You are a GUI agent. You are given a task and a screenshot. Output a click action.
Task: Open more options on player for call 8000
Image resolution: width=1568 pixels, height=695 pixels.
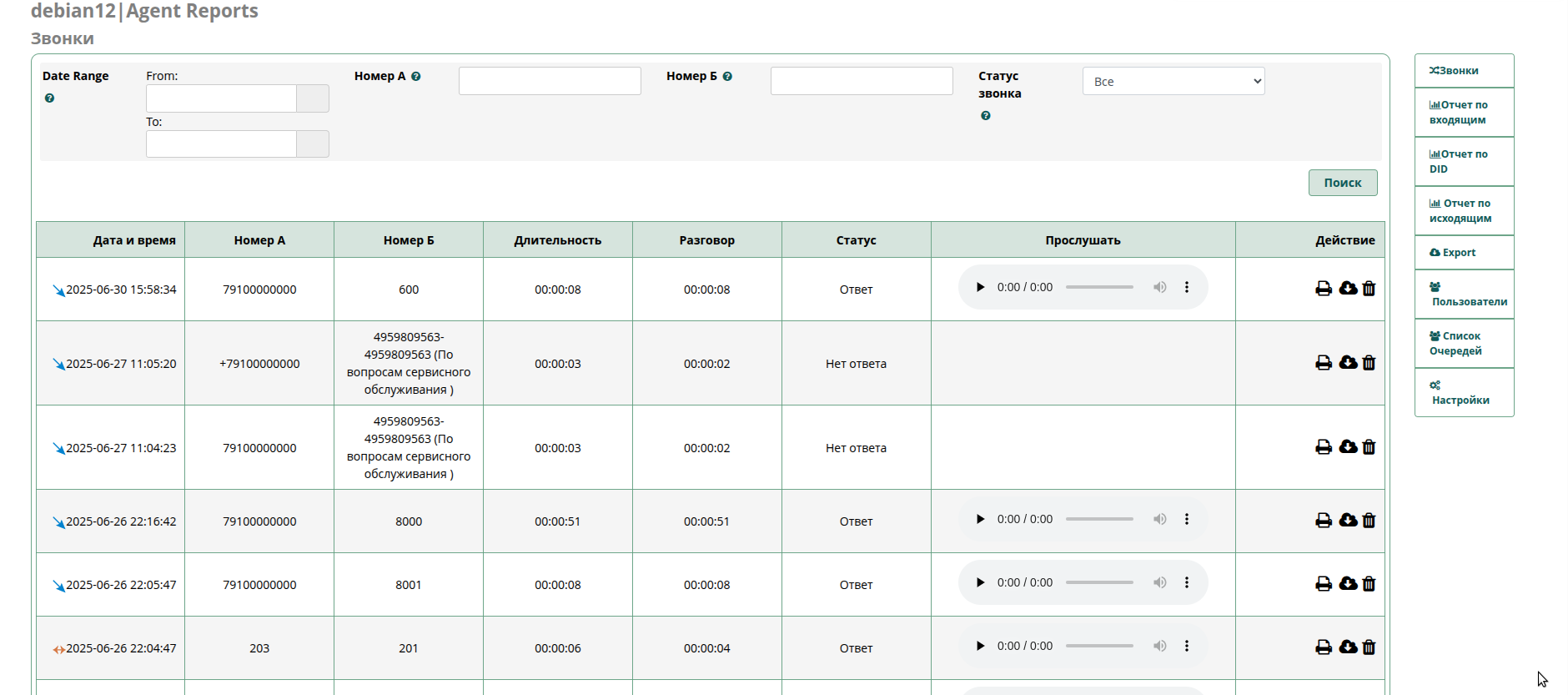pyautogui.click(x=1187, y=519)
